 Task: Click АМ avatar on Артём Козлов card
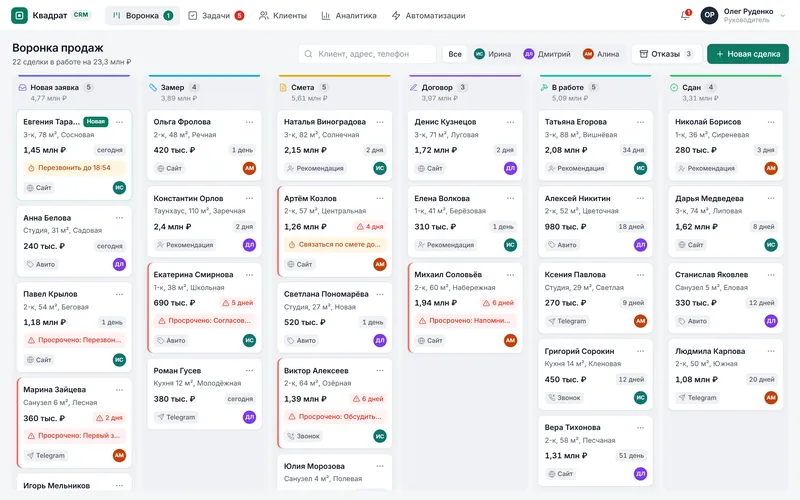(380, 264)
